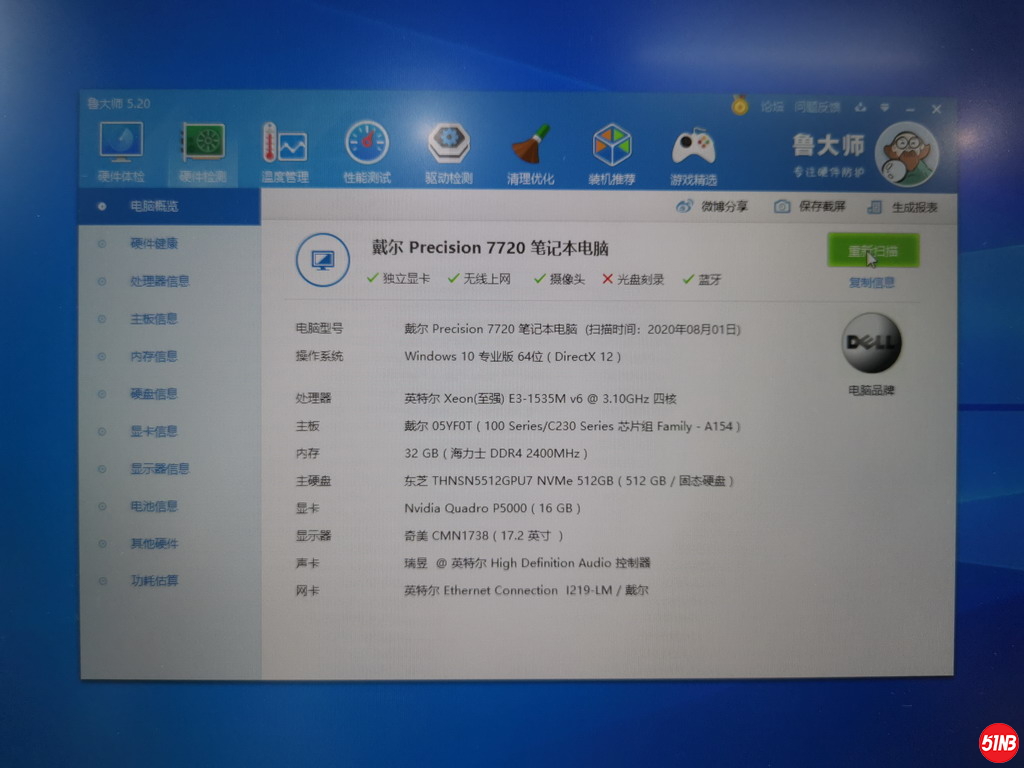Click the 蓝牙 feature indicator
This screenshot has height=768, width=1024.
point(702,280)
